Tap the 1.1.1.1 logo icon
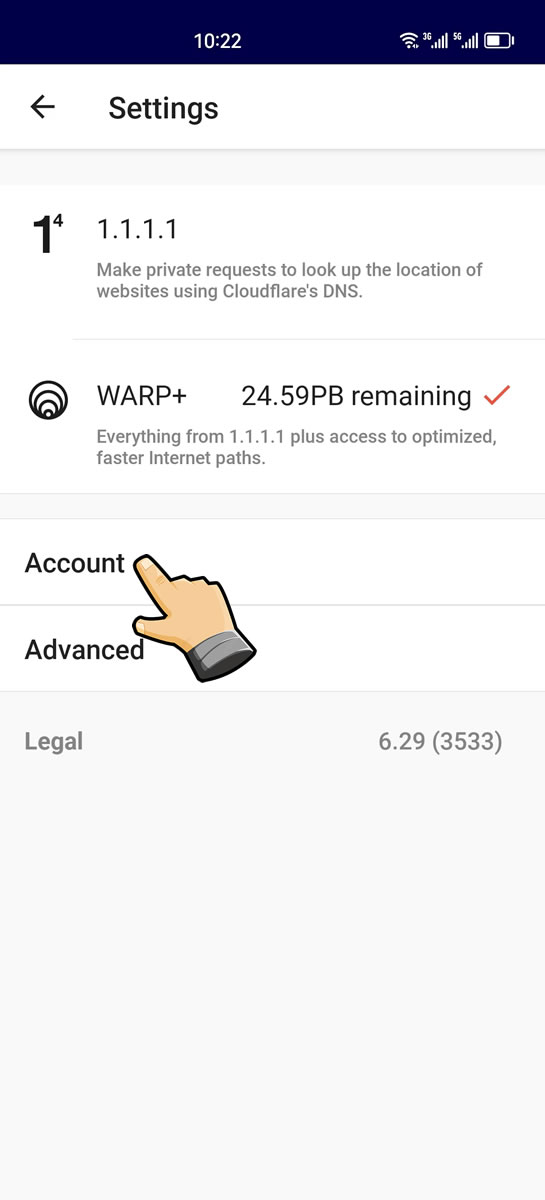Viewport: 545px width, 1200px height. point(47,233)
